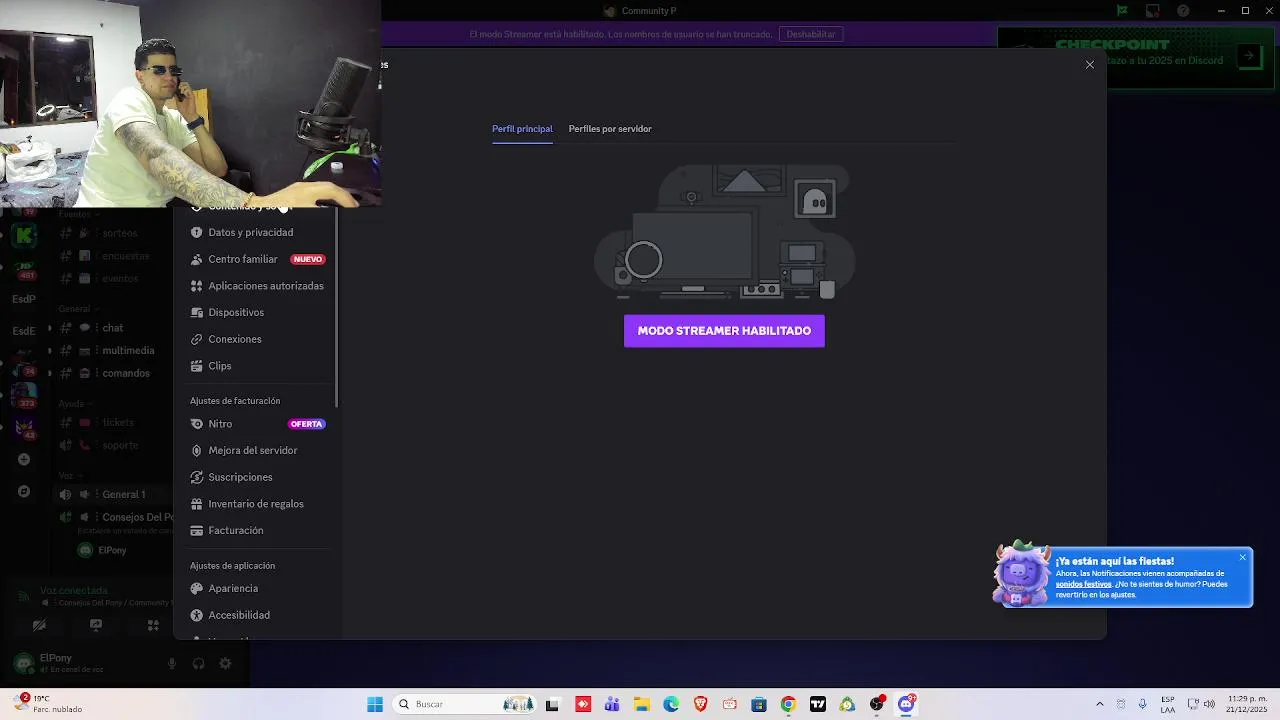Toggle microphone mute in user panel
Screen dimensions: 1280x720
pyautogui.click(x=172, y=664)
